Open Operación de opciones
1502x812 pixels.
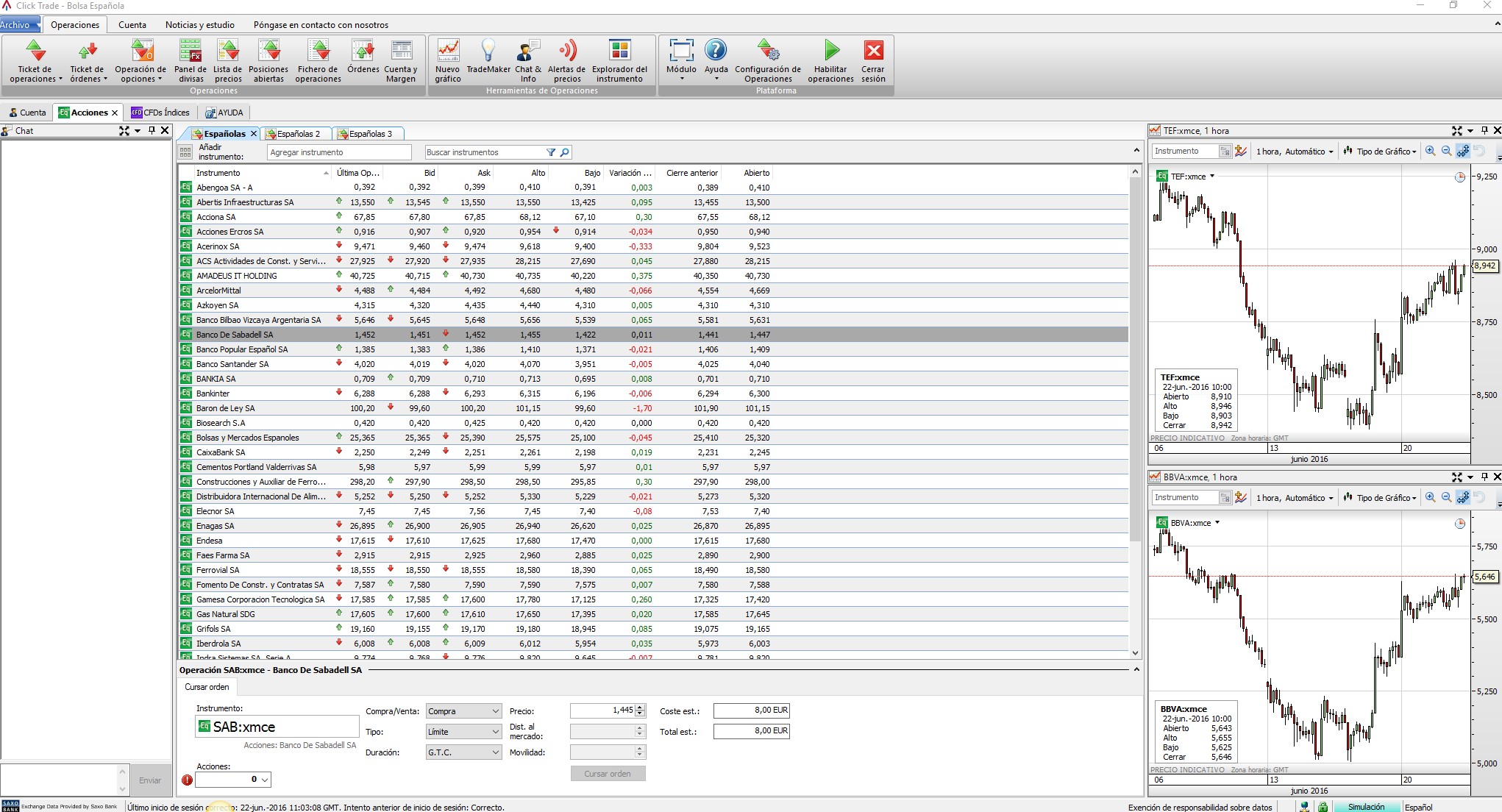click(141, 60)
